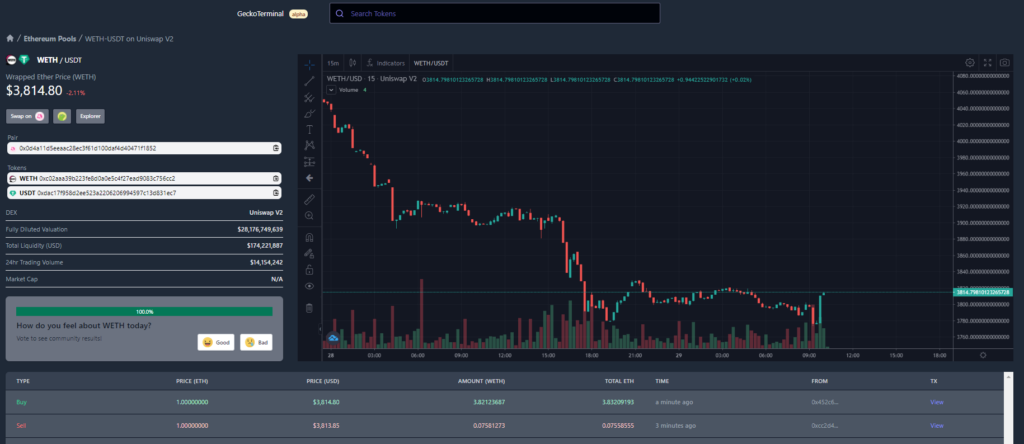Copy the USDT token address
The image size is (1024, 444).
pyautogui.click(x=276, y=193)
